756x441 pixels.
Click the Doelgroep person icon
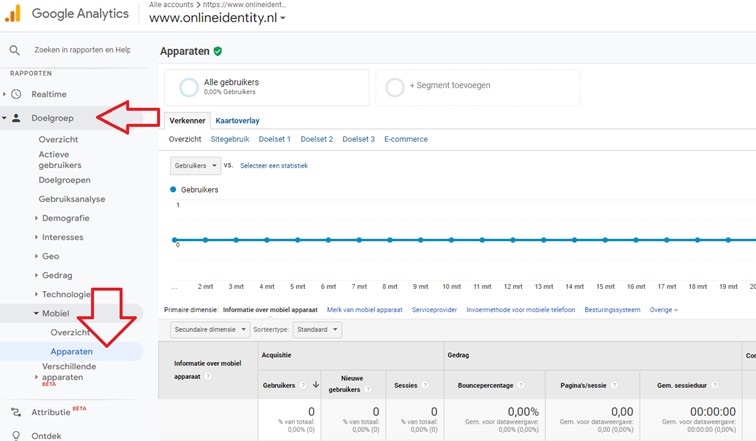(16, 118)
